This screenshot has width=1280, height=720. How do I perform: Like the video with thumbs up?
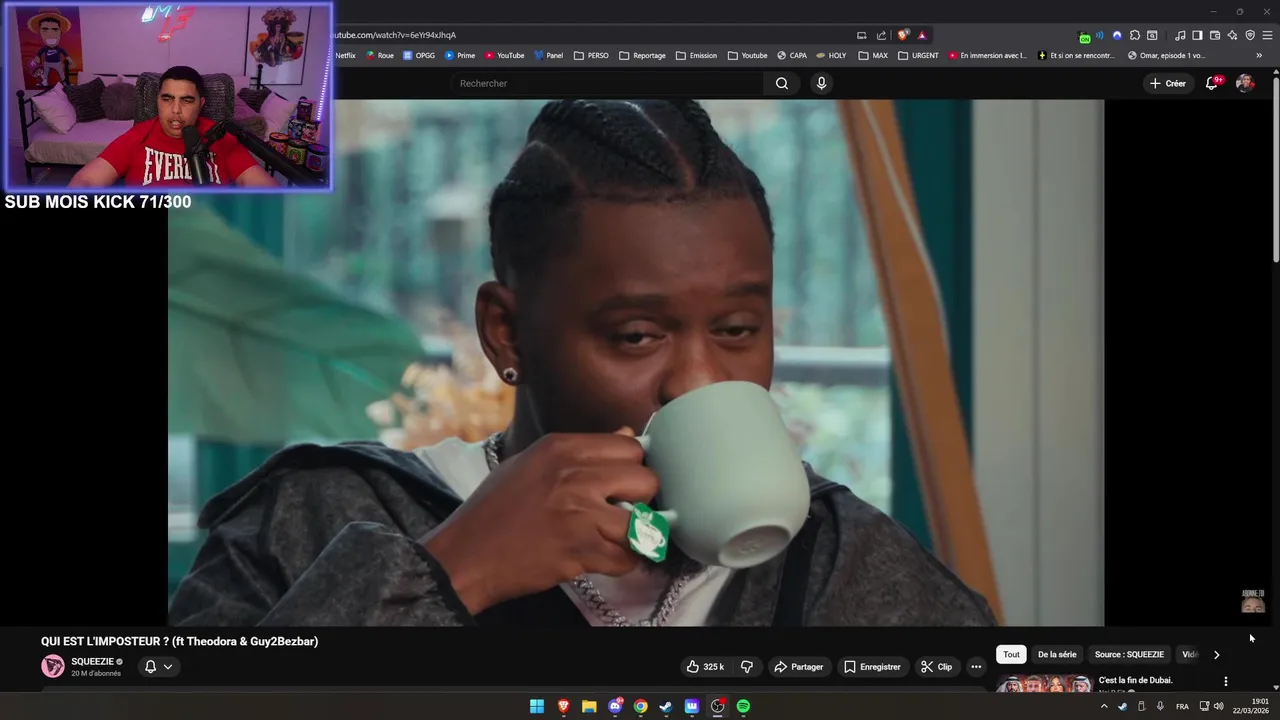pos(706,667)
